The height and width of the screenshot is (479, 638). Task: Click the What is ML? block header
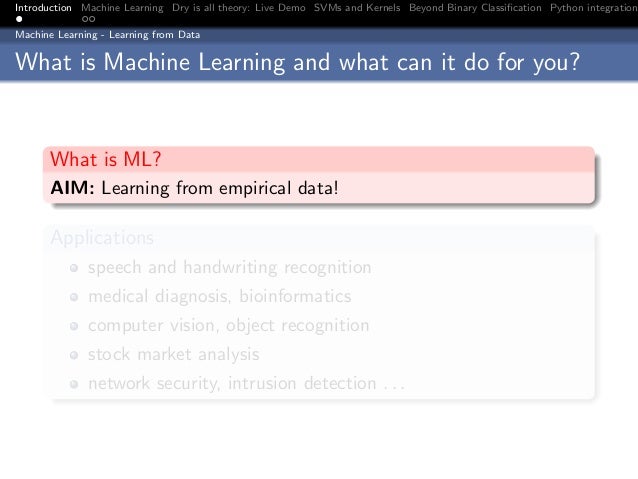pyautogui.click(x=106, y=160)
